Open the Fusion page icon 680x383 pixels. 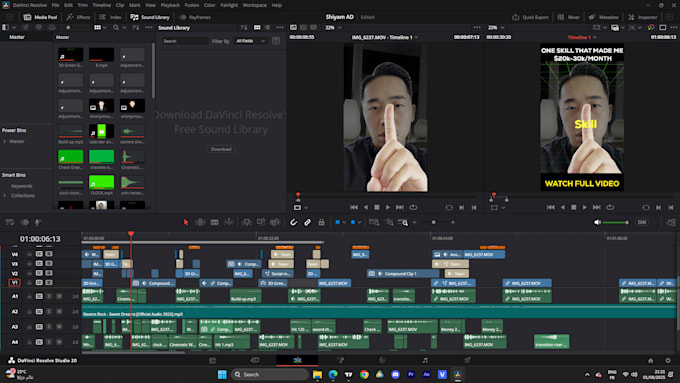(340, 360)
